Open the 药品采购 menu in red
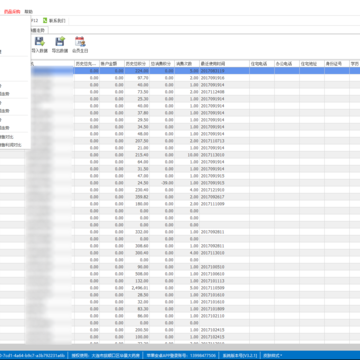This screenshot has height=360, width=360. tap(12, 12)
